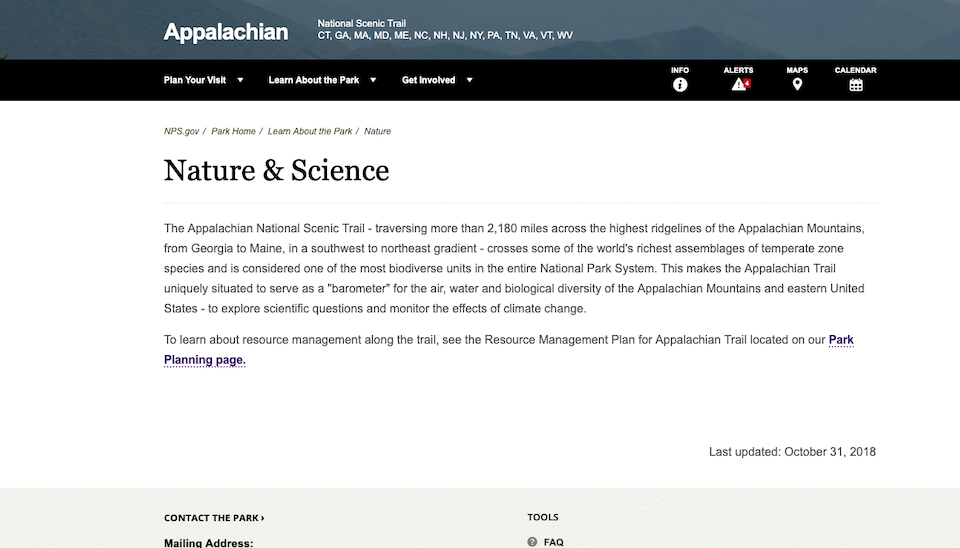960x548 pixels.
Task: Click the state abbreviations list text
Action: pos(445,36)
